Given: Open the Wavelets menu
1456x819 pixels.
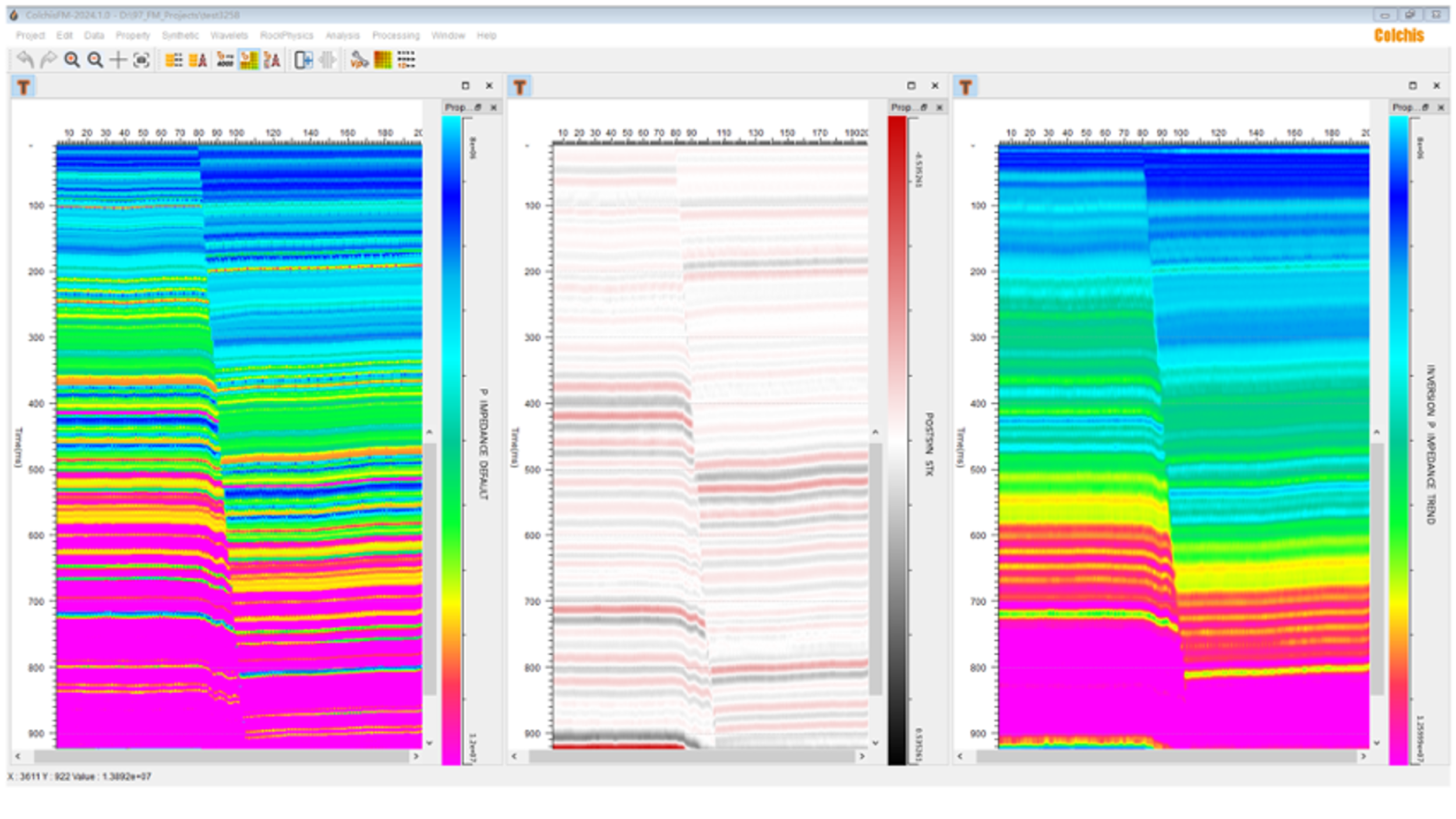Looking at the screenshot, I should 229,36.
